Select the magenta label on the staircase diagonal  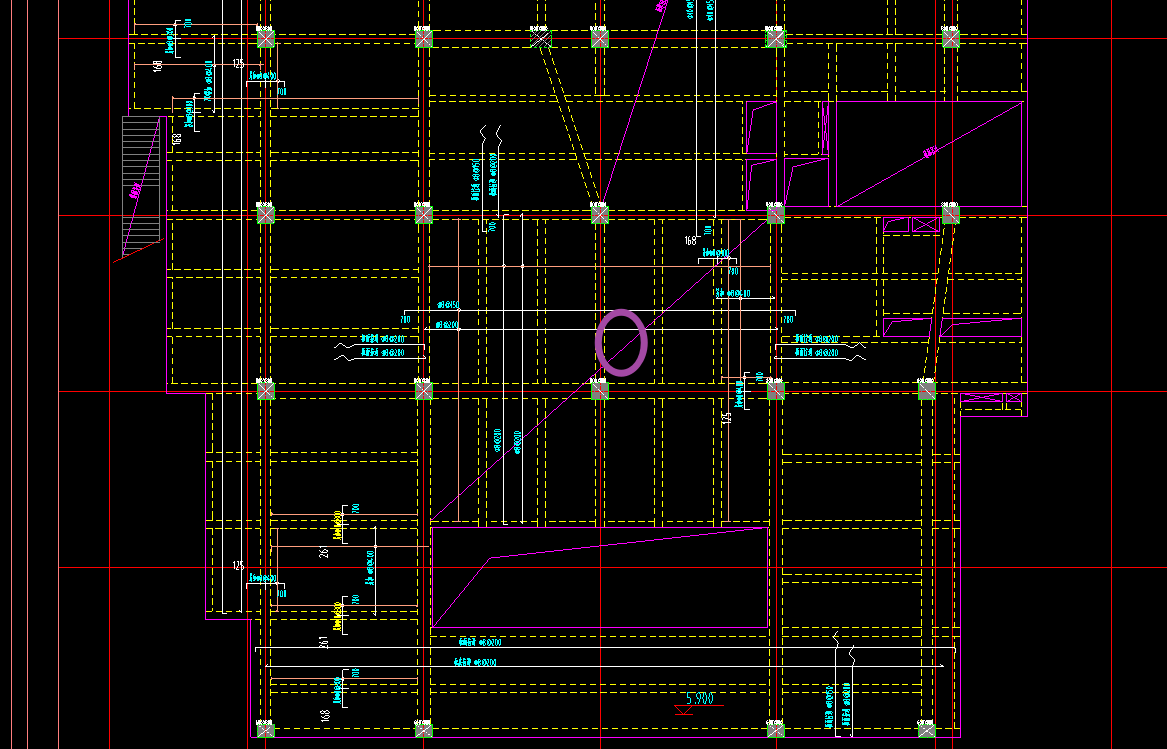[x=135, y=191]
